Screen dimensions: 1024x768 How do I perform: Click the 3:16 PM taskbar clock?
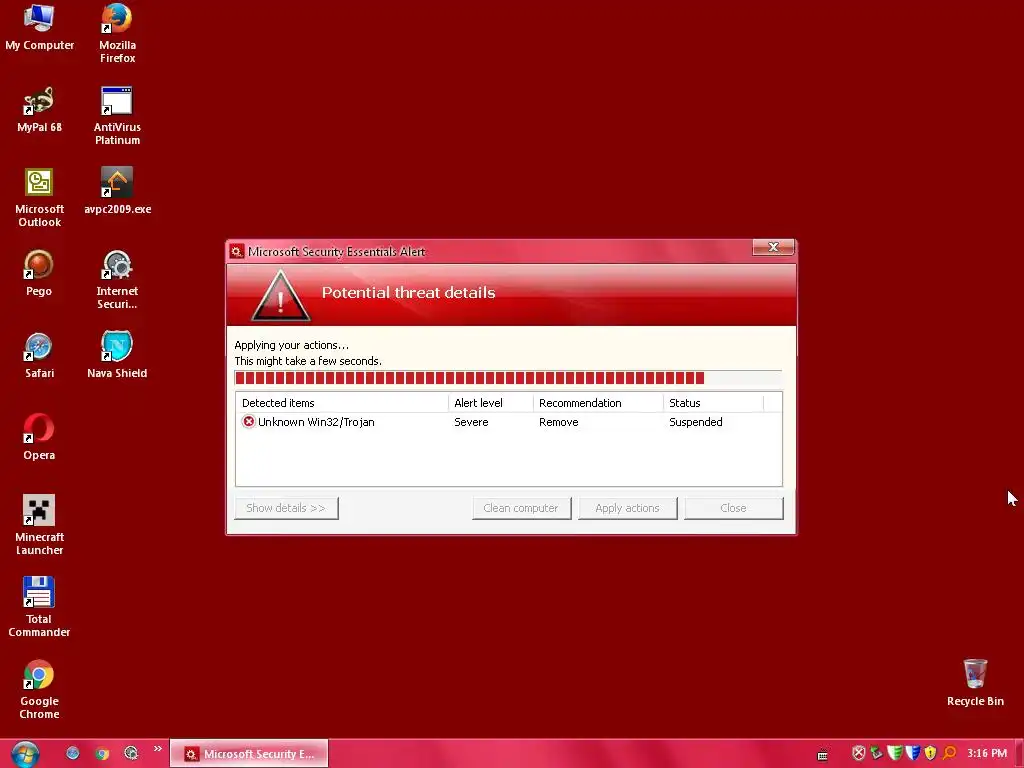tap(987, 754)
